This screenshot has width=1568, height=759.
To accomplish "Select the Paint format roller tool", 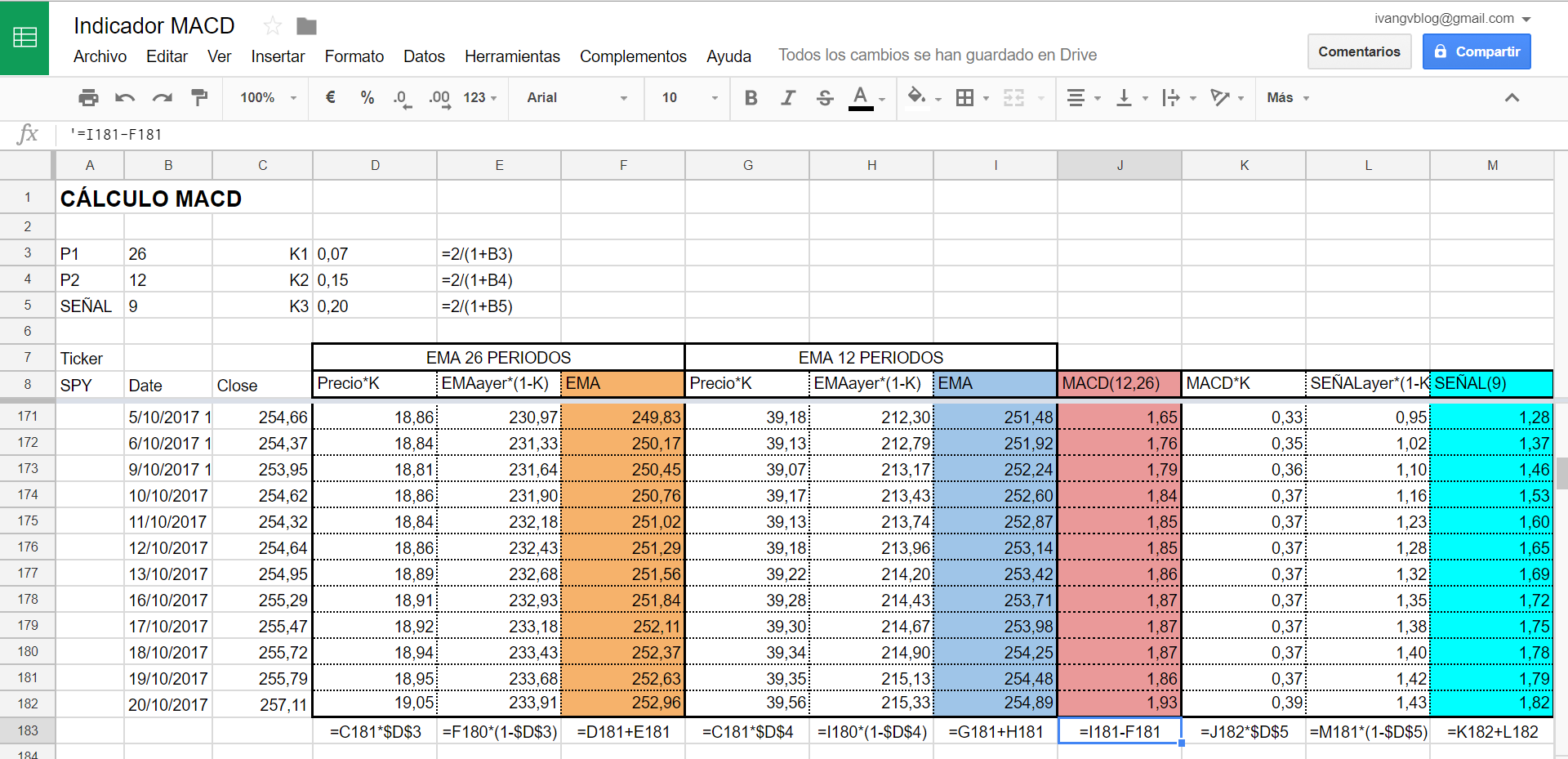I will (198, 98).
